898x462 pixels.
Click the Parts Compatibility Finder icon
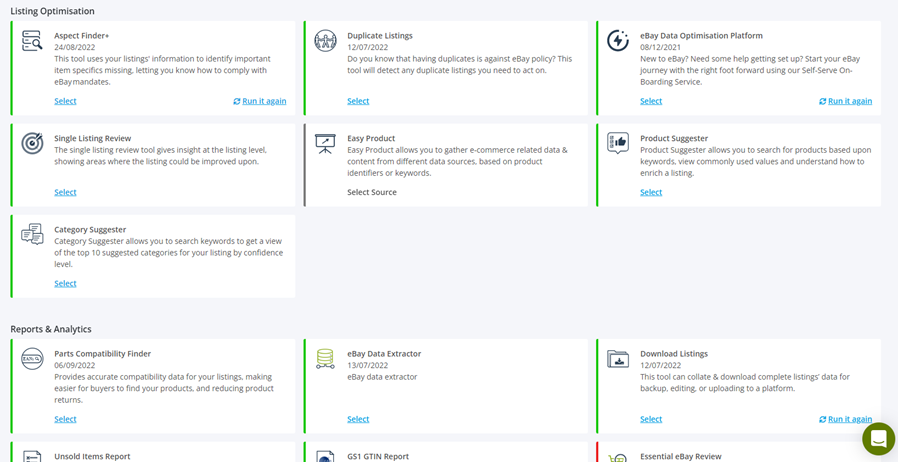coord(32,359)
